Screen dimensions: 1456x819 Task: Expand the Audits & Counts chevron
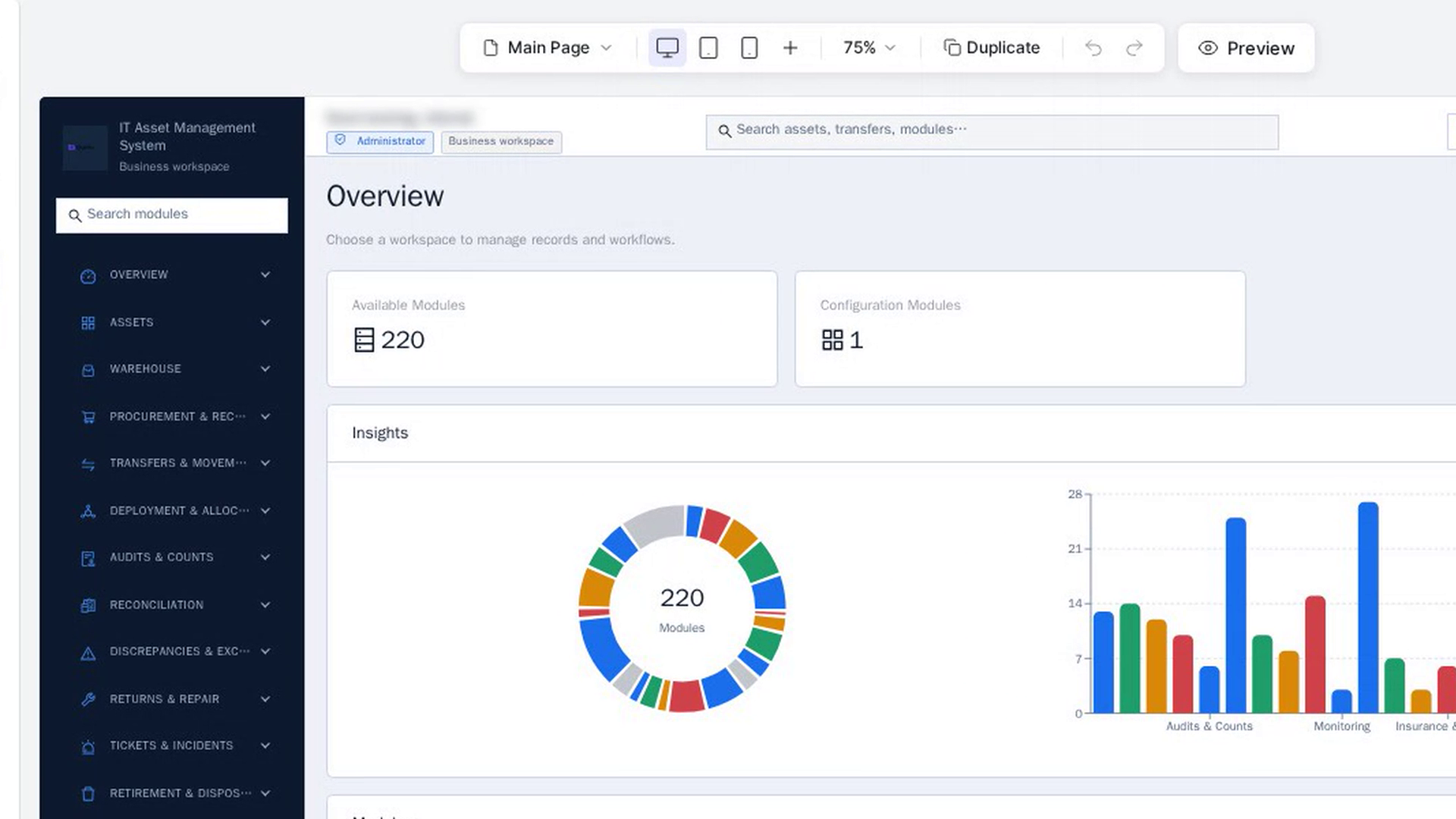265,557
